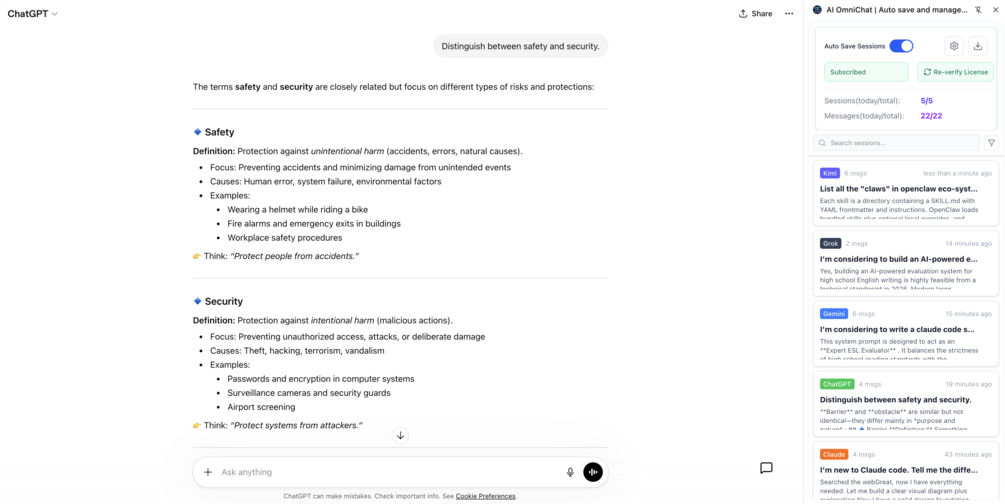This screenshot has height=504, width=1005.
Task: Start voice mode with the waveform button
Action: [x=593, y=472]
